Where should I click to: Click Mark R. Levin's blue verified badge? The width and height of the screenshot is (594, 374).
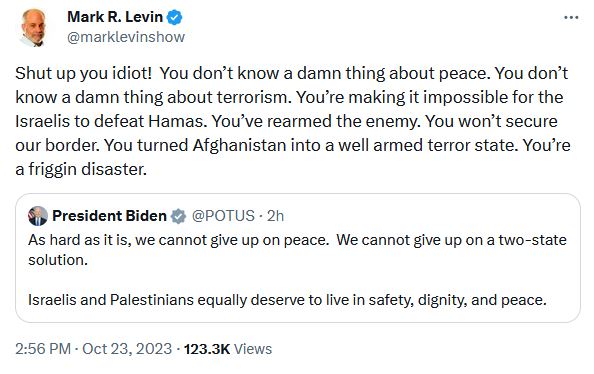point(175,17)
